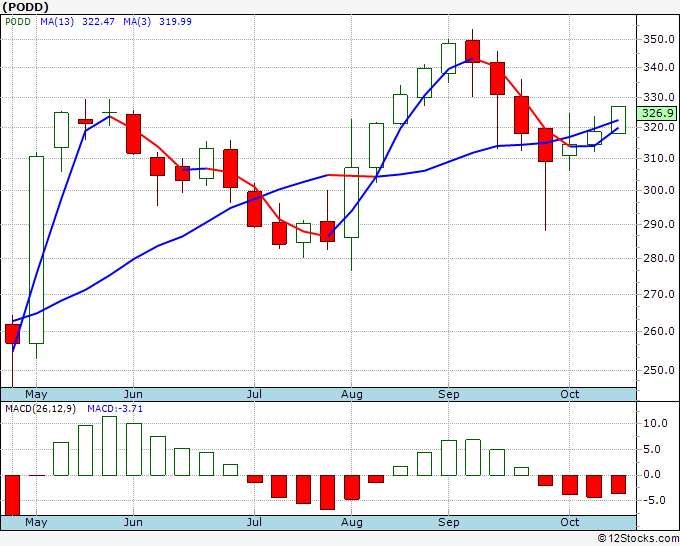Click the latest green candlestick beside 326.9 tag

618,120
